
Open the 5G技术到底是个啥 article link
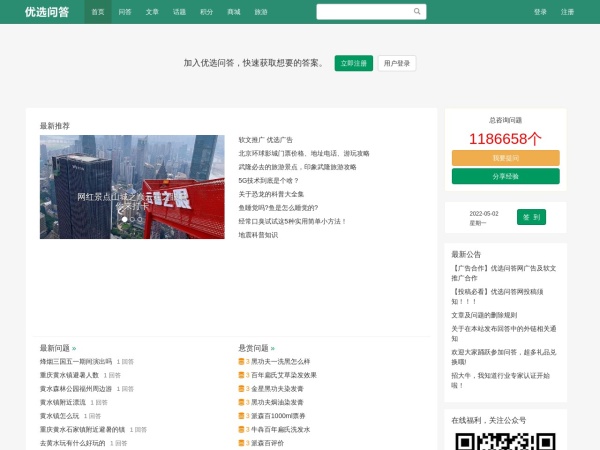tap(268, 180)
